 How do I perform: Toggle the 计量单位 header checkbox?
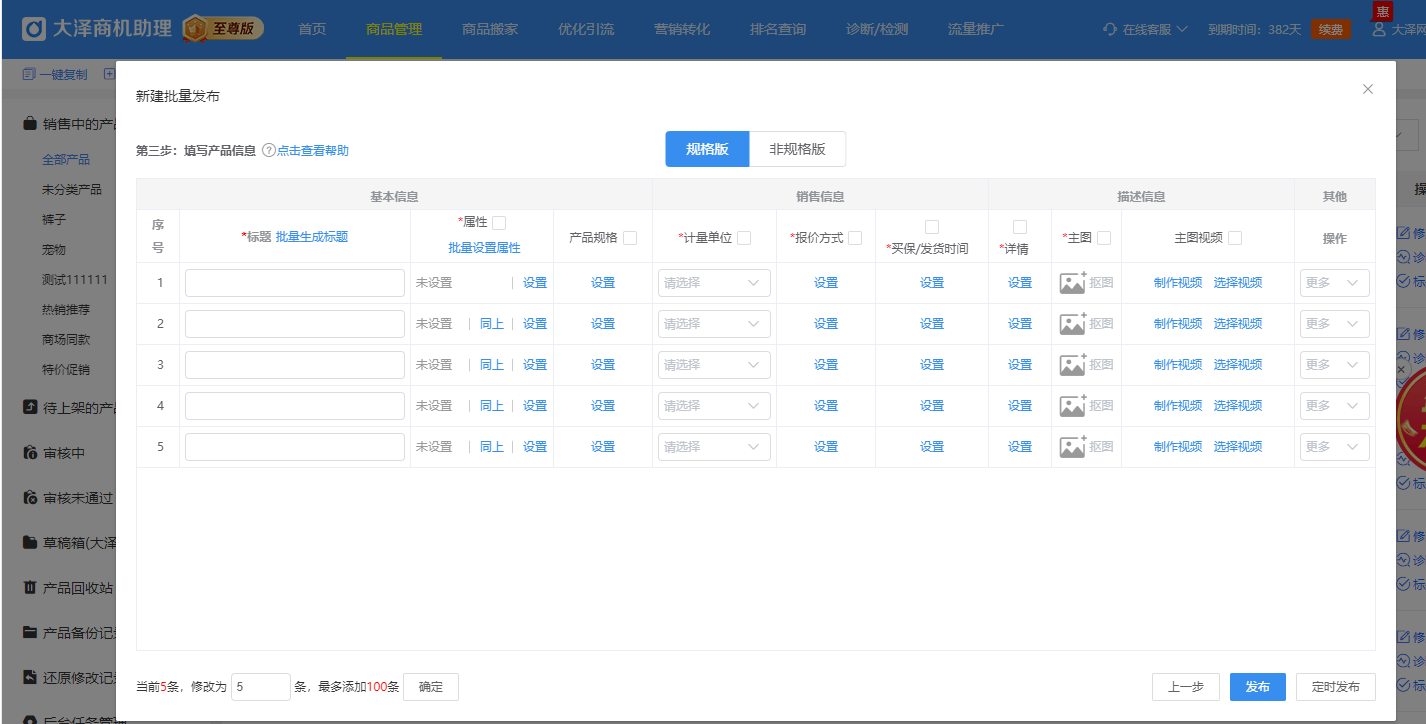(x=744, y=238)
